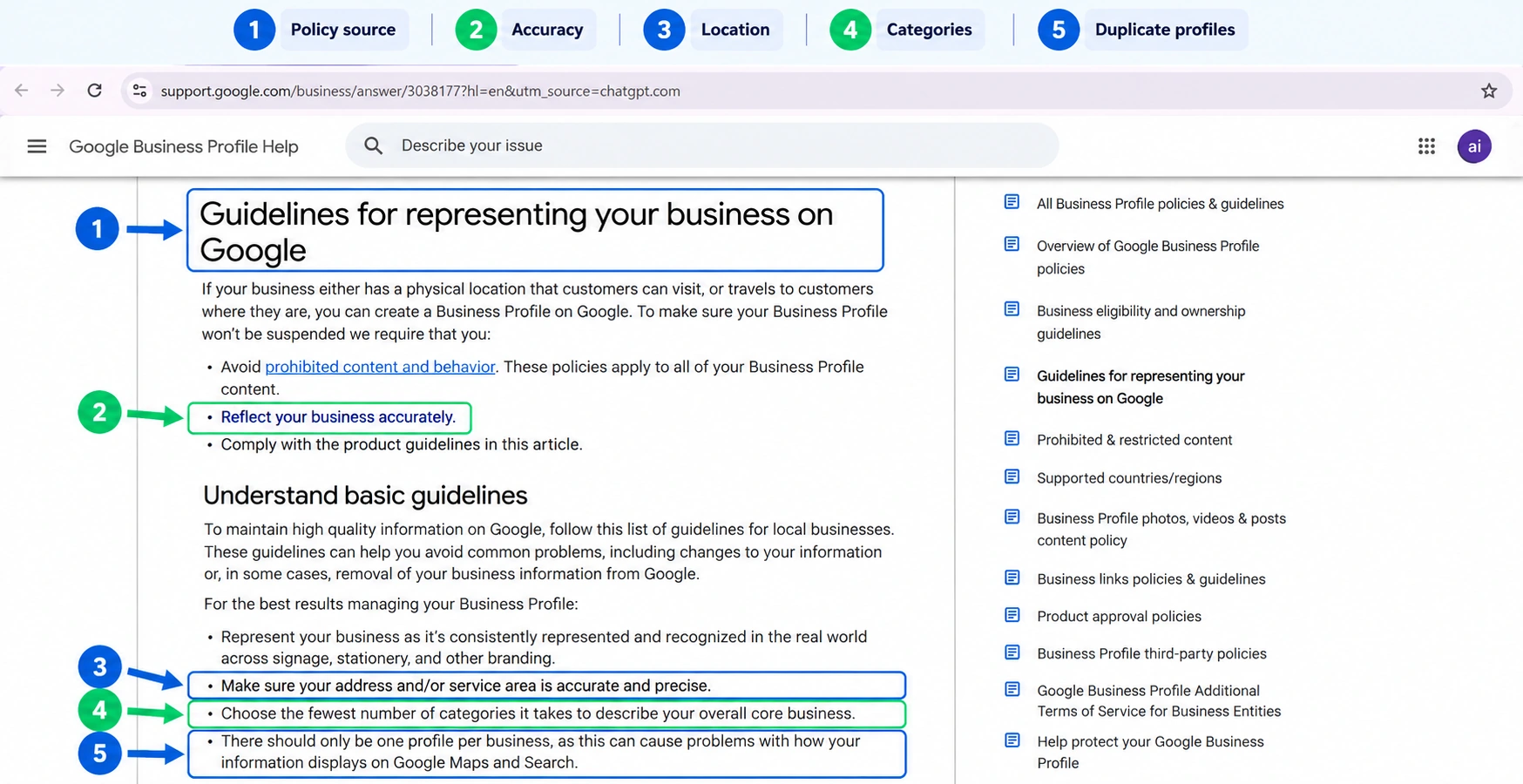Open the Google apps grid
This screenshot has width=1523, height=784.
coord(1426,146)
